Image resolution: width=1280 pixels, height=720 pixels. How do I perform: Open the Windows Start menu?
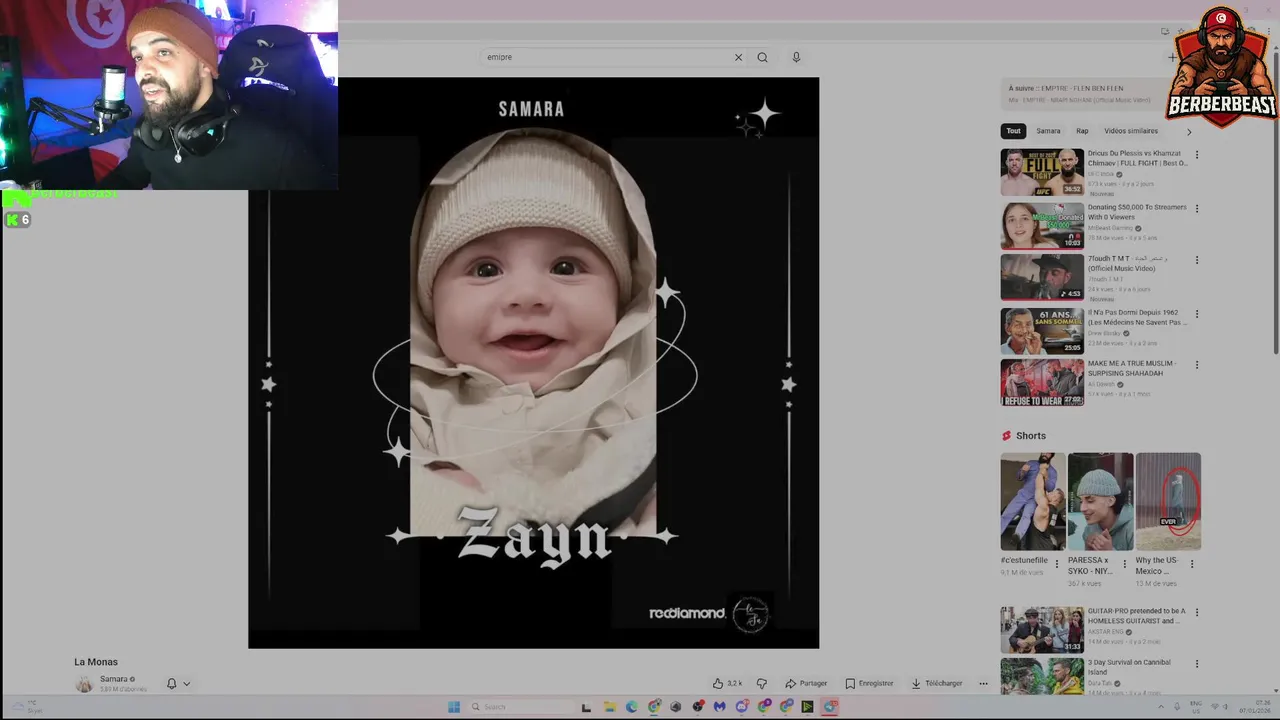pyautogui.click(x=453, y=707)
